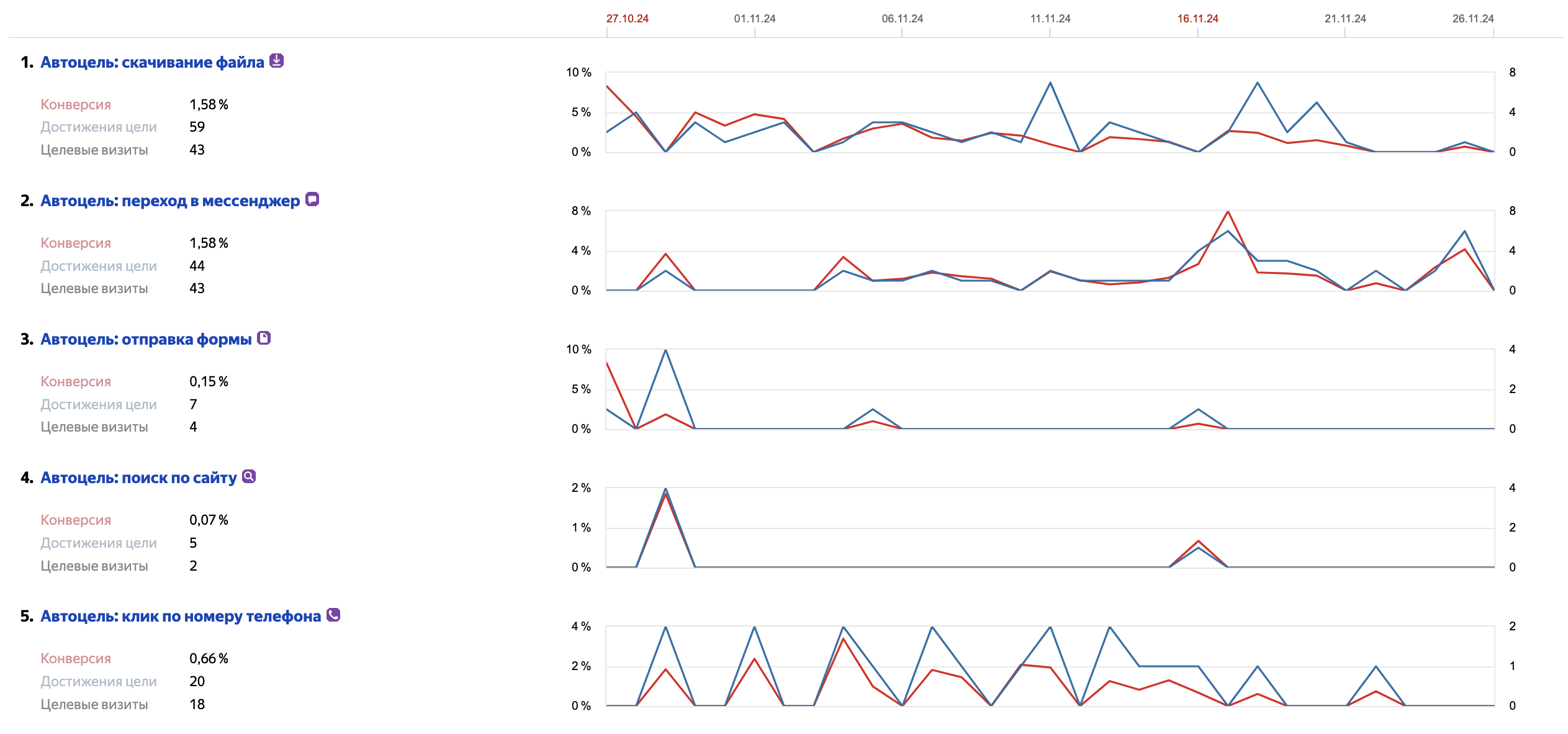
Task: Click 'Достижения цели' label under messenger goal
Action: click(x=99, y=266)
